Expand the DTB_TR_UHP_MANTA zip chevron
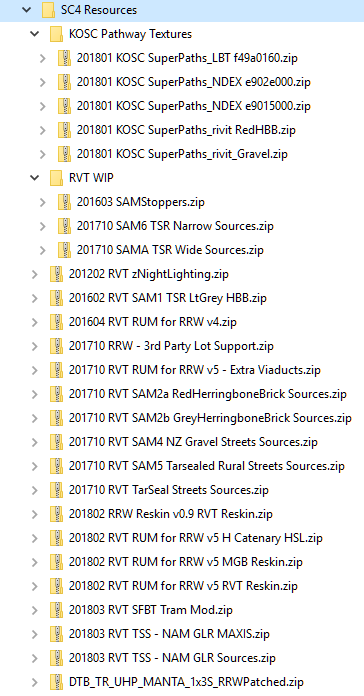This screenshot has width=364, height=696. pyautogui.click(x=35, y=682)
